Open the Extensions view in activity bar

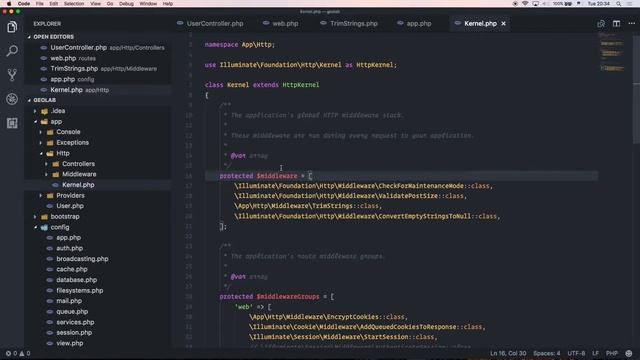[12, 123]
